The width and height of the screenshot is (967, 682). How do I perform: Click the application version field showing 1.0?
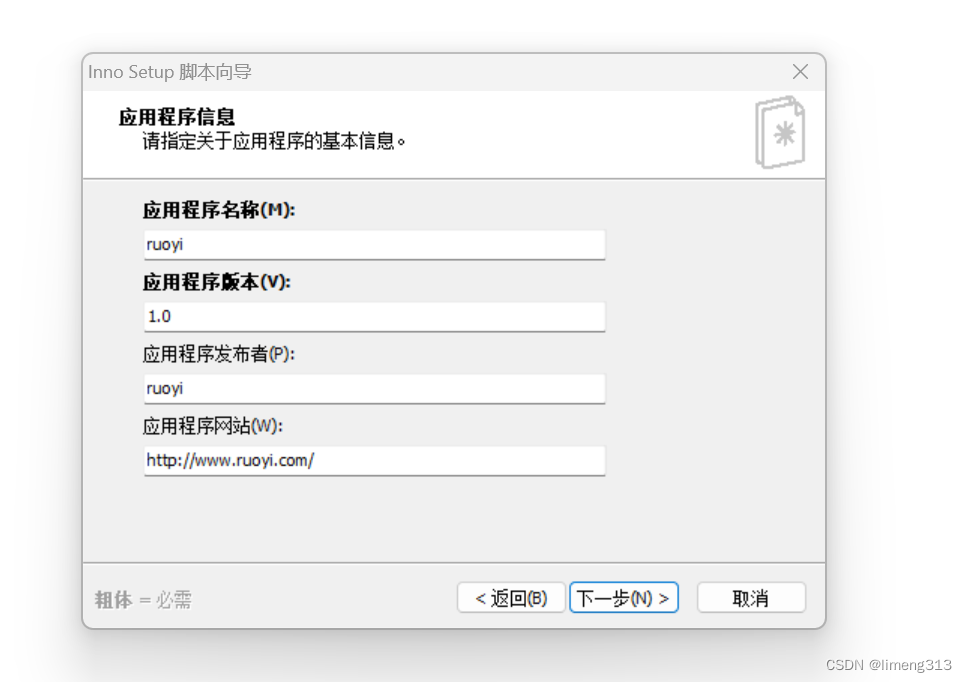374,316
